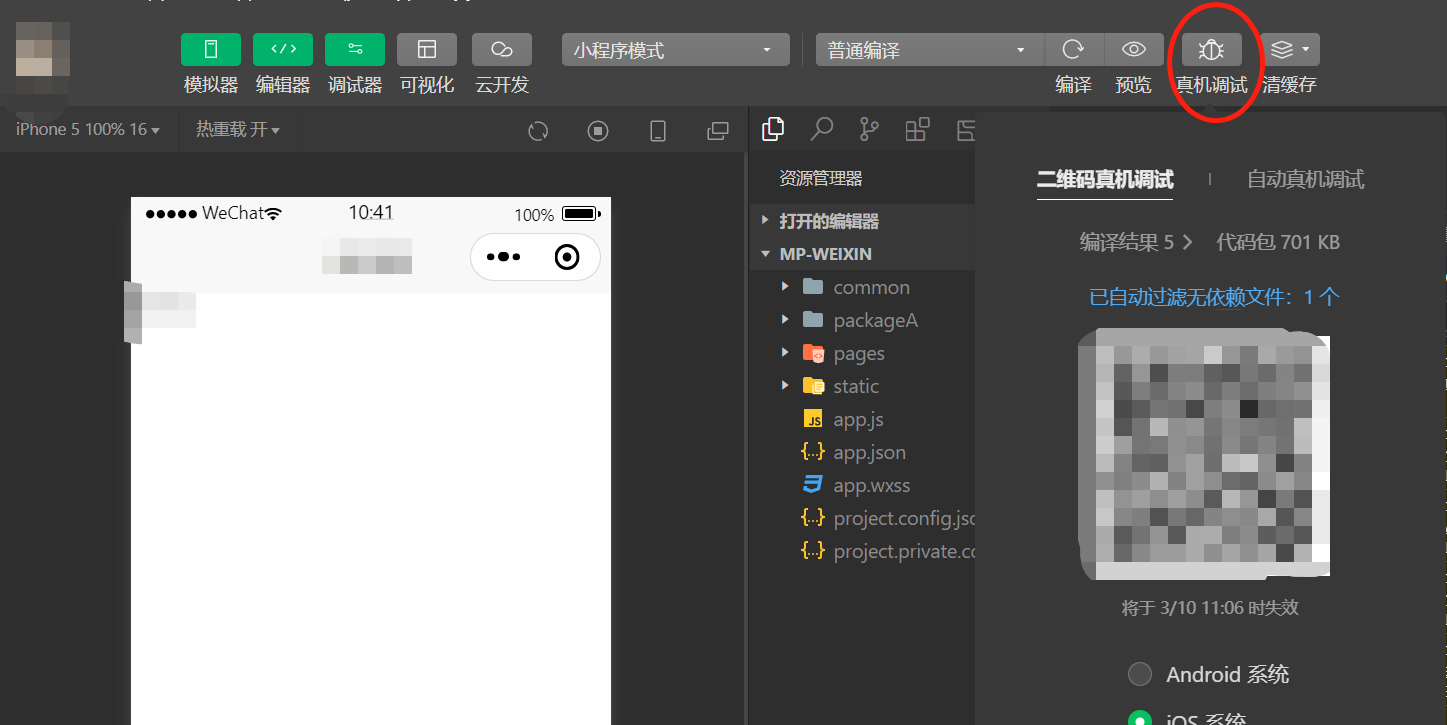Open the app.wxss file
The width and height of the screenshot is (1447, 725).
click(862, 485)
